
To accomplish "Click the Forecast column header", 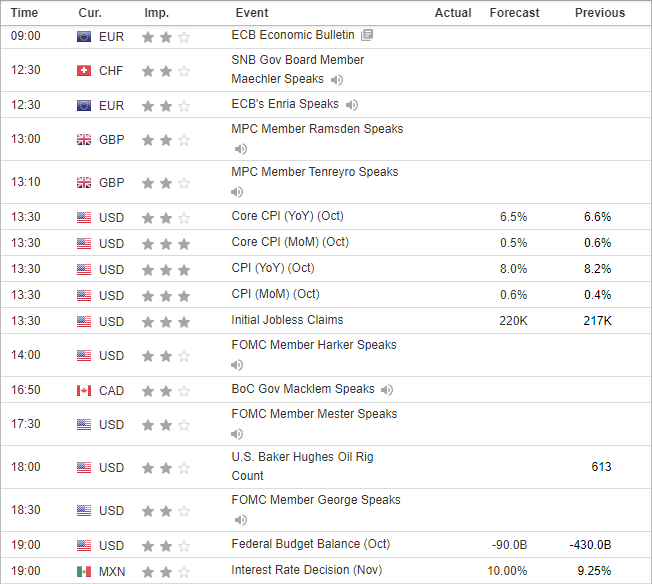I will (x=514, y=13).
